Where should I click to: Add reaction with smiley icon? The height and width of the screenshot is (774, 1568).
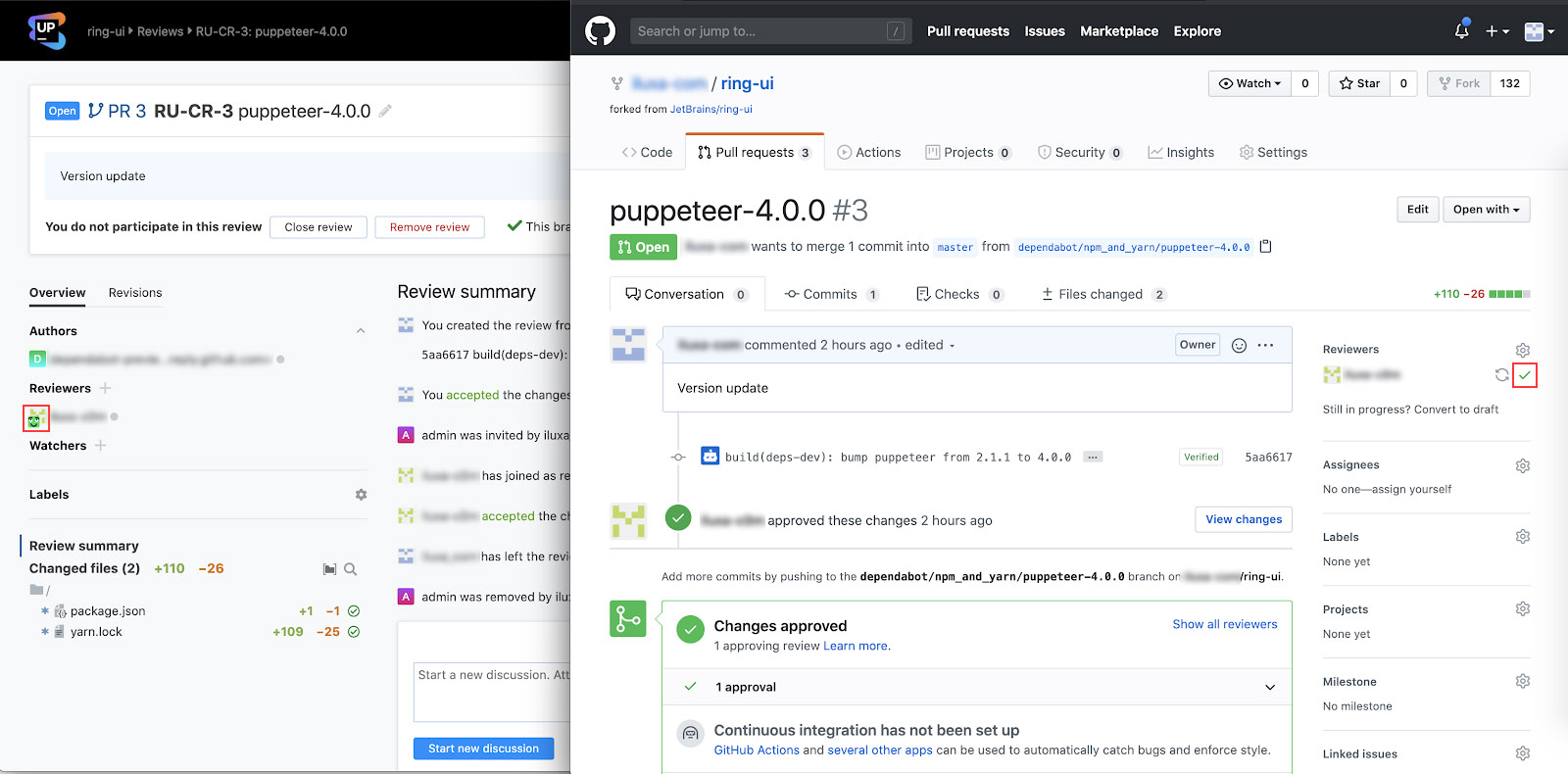1239,345
